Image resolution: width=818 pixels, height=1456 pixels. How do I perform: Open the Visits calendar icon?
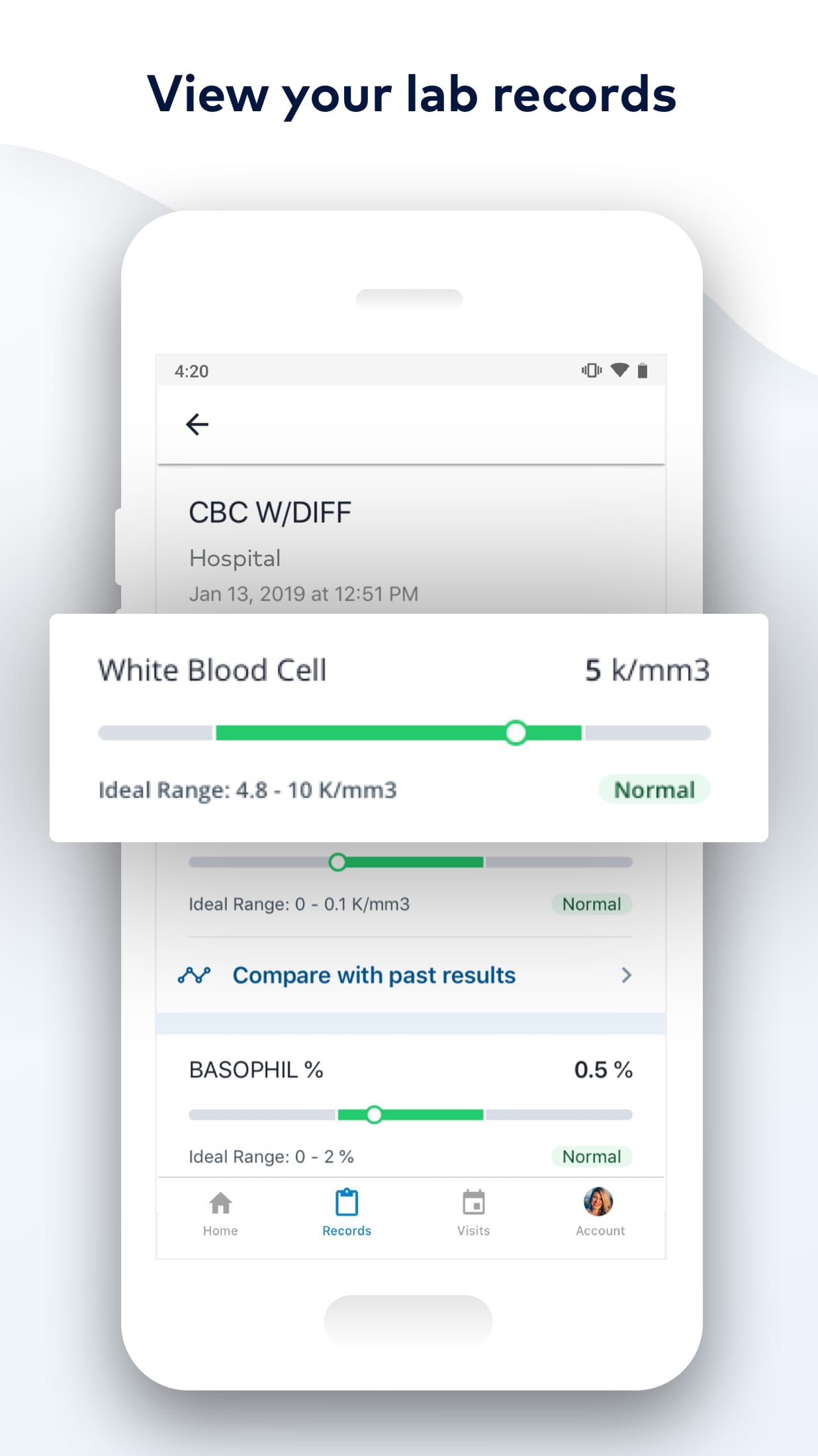(x=473, y=1202)
